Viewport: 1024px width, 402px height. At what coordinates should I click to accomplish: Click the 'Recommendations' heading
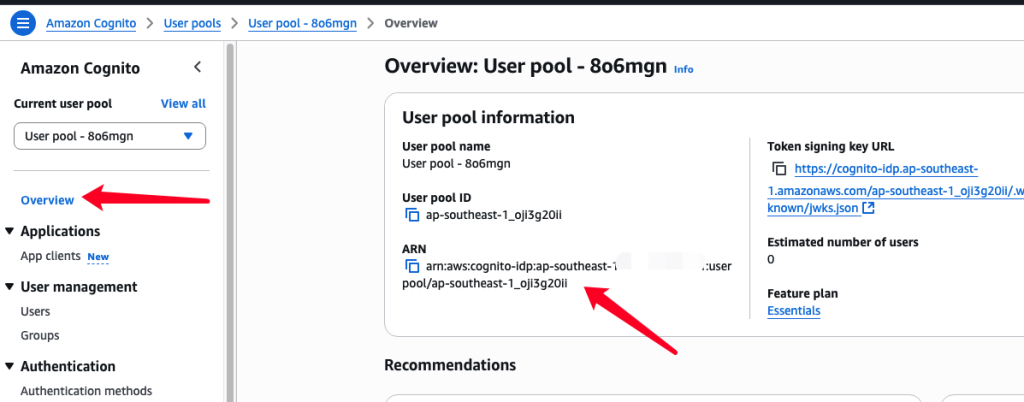click(450, 364)
